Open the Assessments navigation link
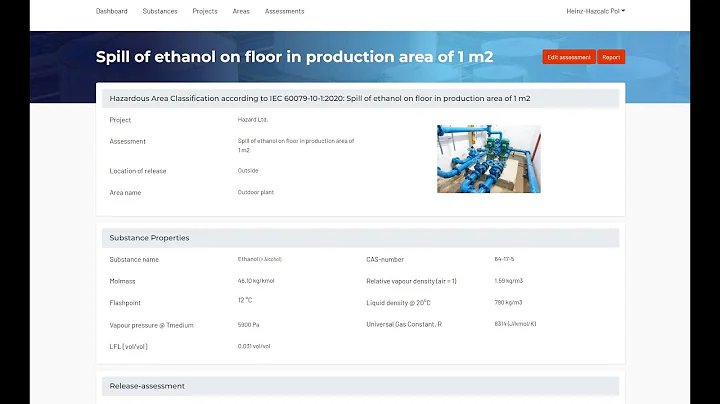Screen dimensions: 720x404 [x=284, y=11]
